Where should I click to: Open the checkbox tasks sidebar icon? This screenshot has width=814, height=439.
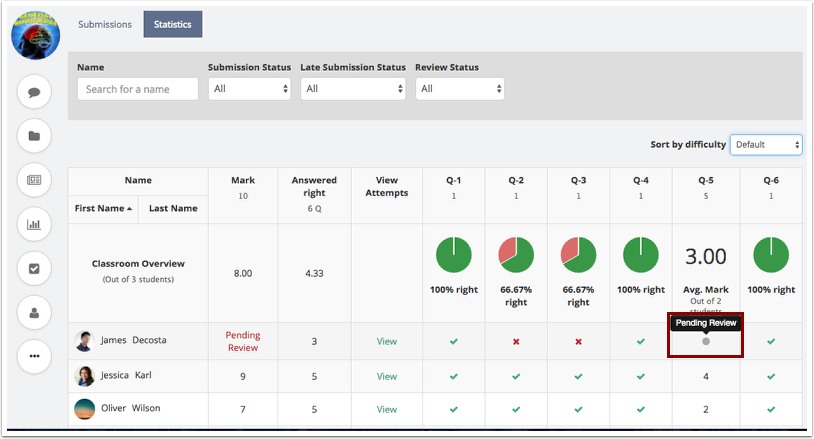click(x=34, y=268)
